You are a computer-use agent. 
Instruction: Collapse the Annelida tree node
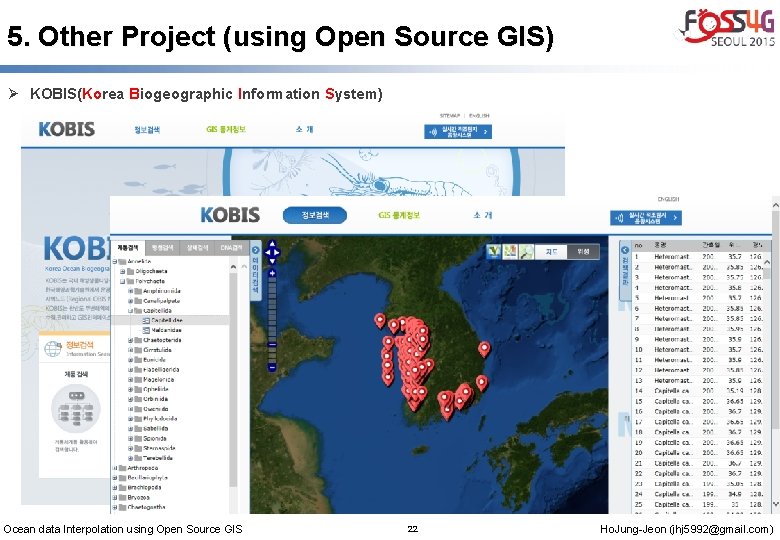coord(115,261)
